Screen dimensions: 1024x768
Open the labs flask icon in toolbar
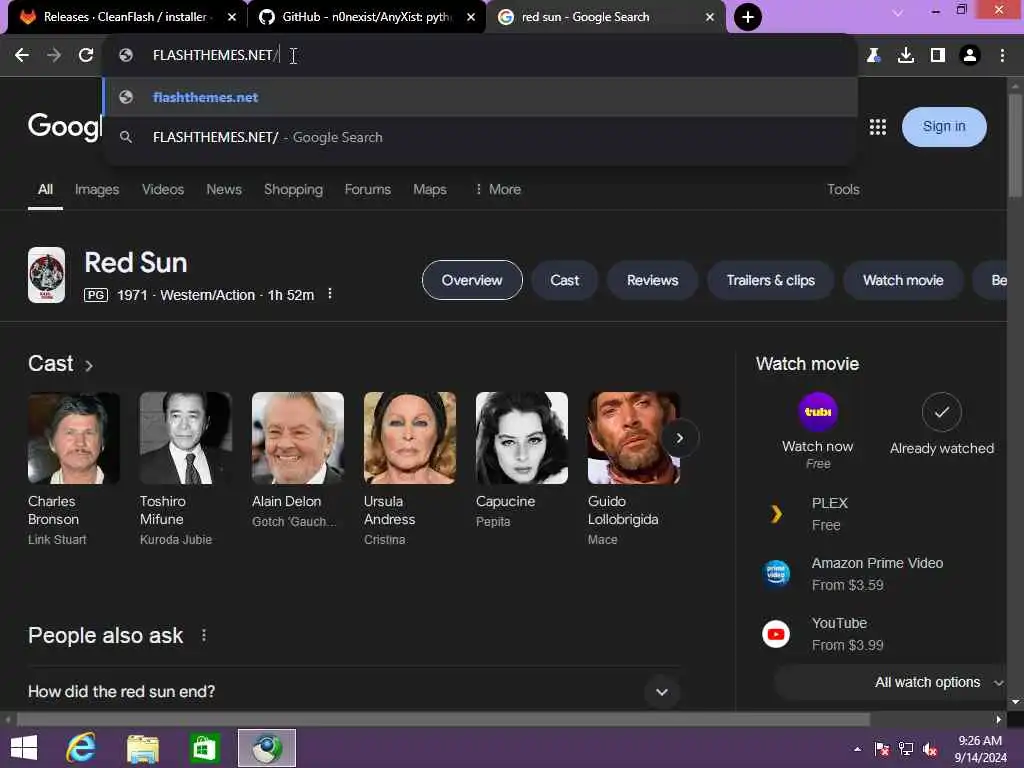click(873, 56)
